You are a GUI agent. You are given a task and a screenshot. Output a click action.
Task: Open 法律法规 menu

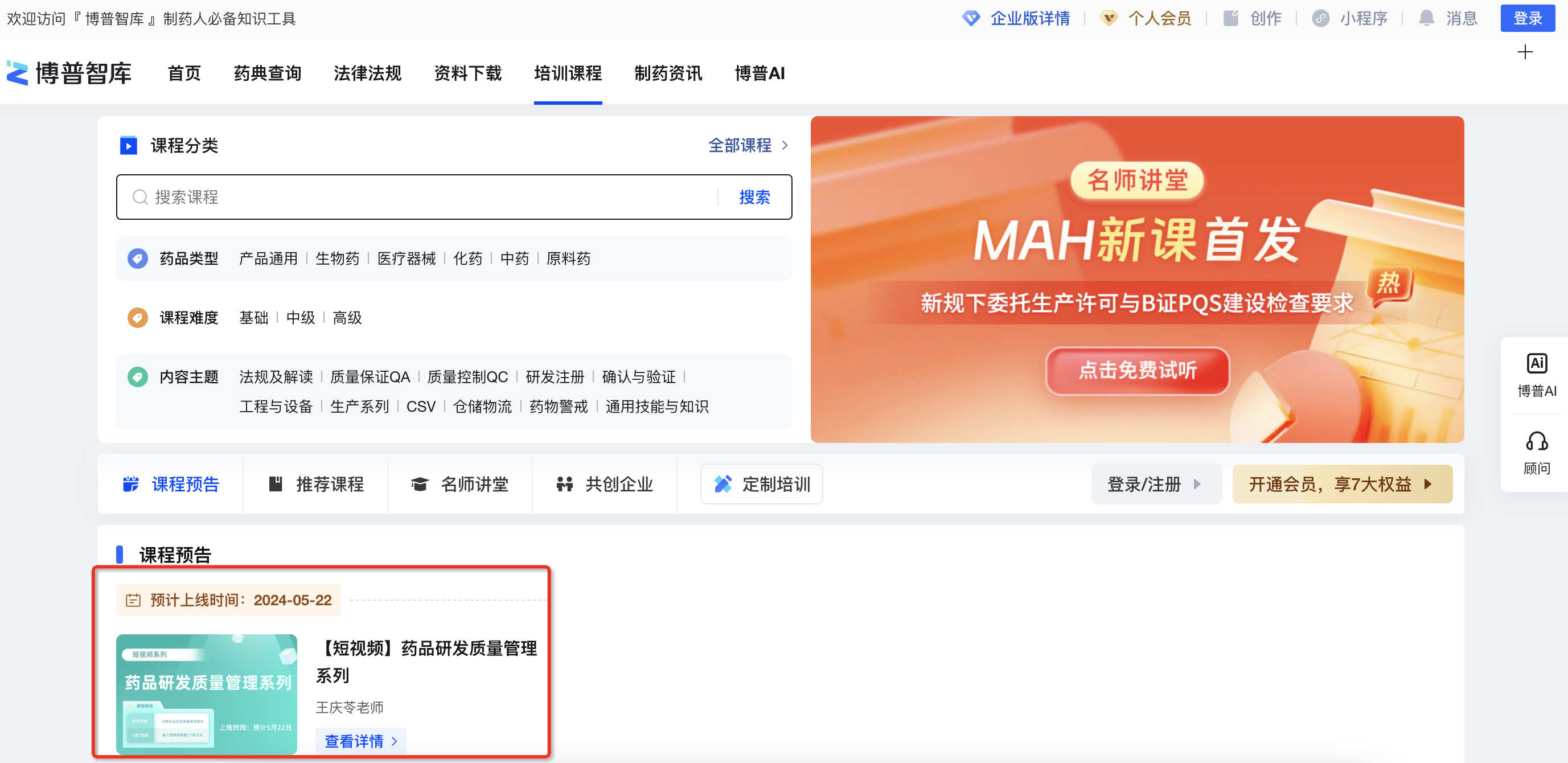(x=368, y=73)
